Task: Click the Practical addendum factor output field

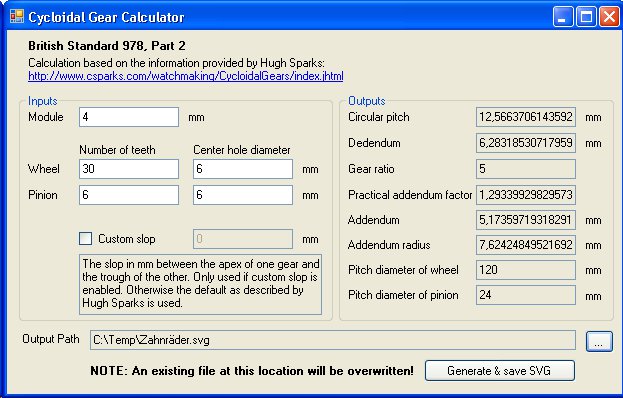Action: point(526,195)
